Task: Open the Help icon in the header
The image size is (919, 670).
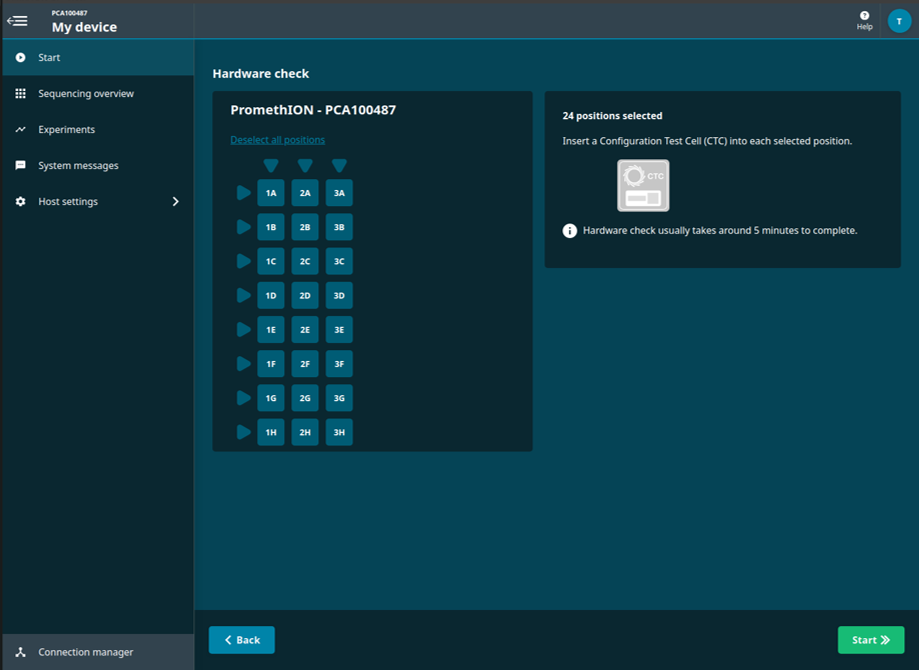Action: (x=864, y=21)
